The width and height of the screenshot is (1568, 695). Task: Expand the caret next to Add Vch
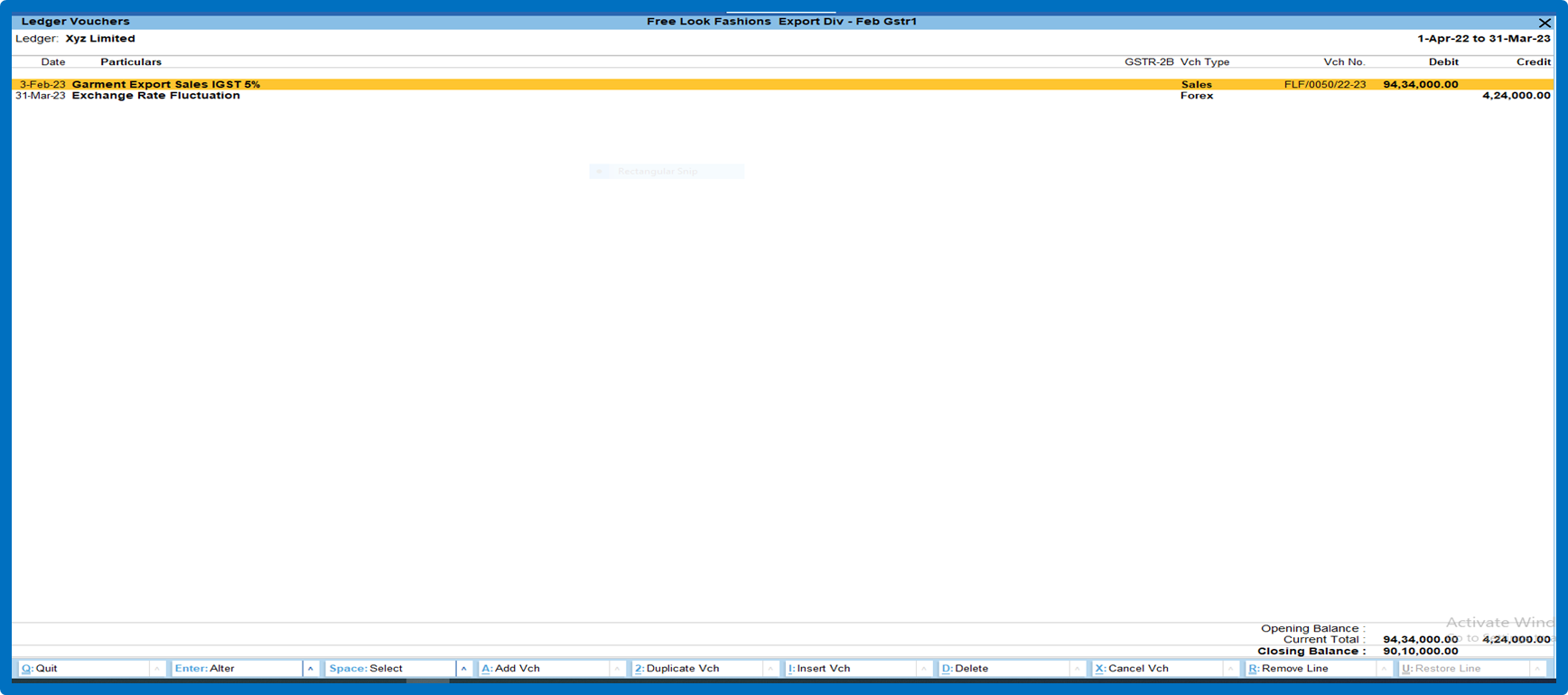pyautogui.click(x=618, y=669)
